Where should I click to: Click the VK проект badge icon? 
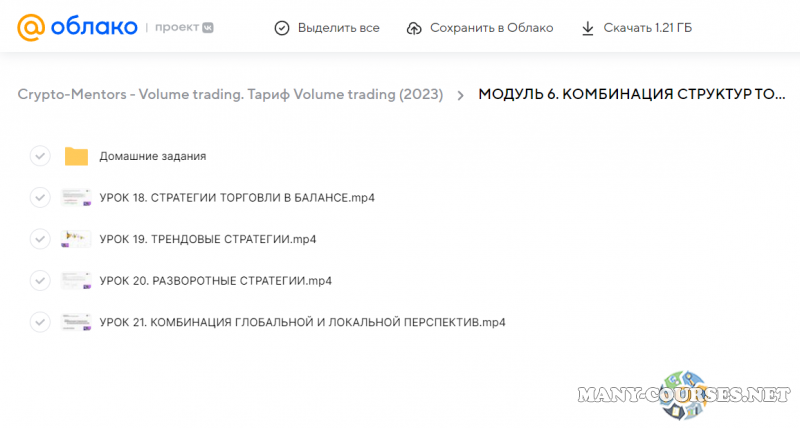point(206,28)
